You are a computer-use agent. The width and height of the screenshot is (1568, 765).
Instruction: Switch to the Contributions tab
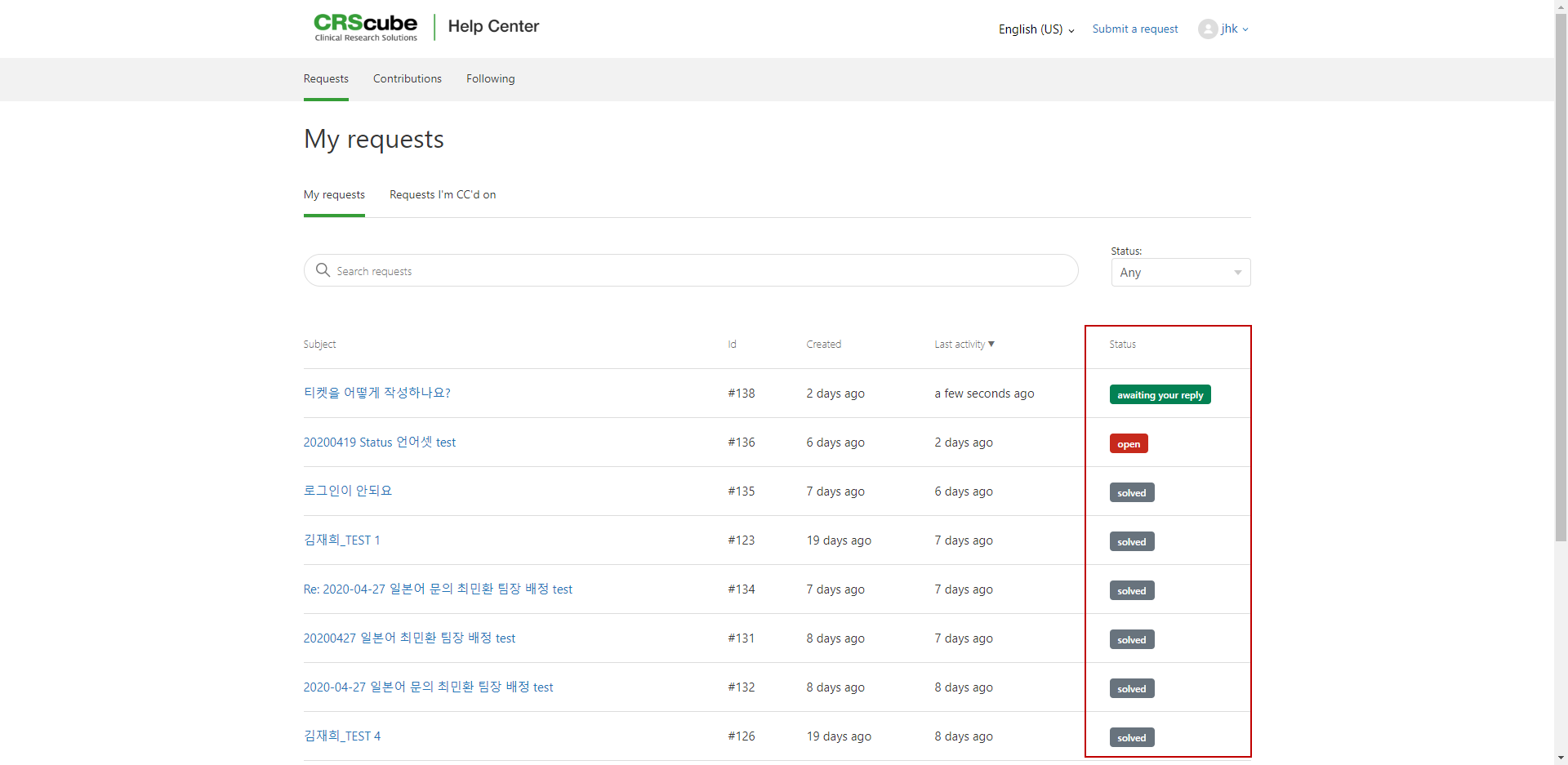tap(407, 78)
